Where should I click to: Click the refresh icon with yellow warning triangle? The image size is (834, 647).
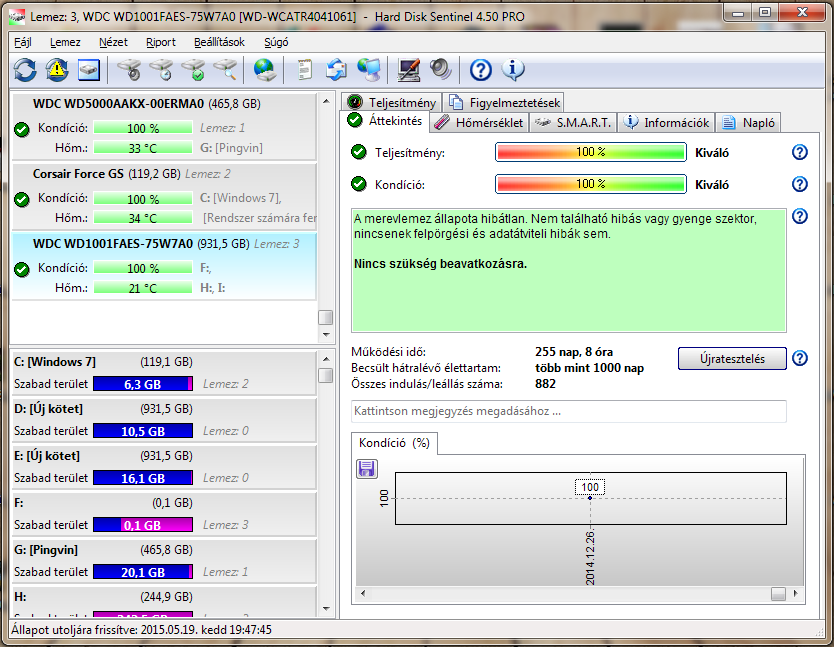57,70
